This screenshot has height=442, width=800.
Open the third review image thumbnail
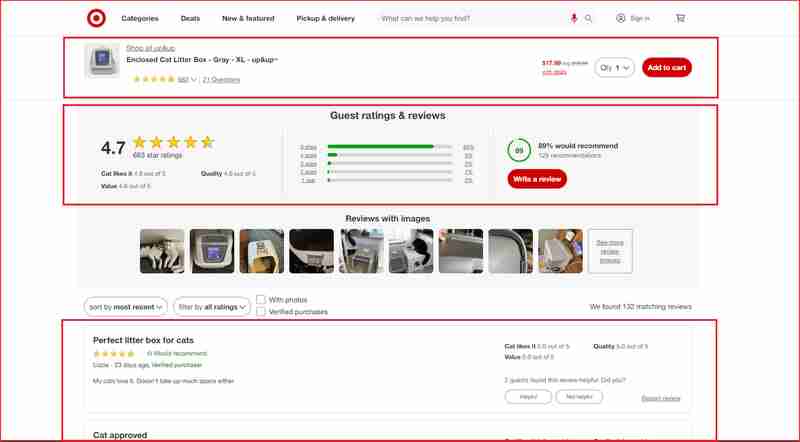pos(262,251)
